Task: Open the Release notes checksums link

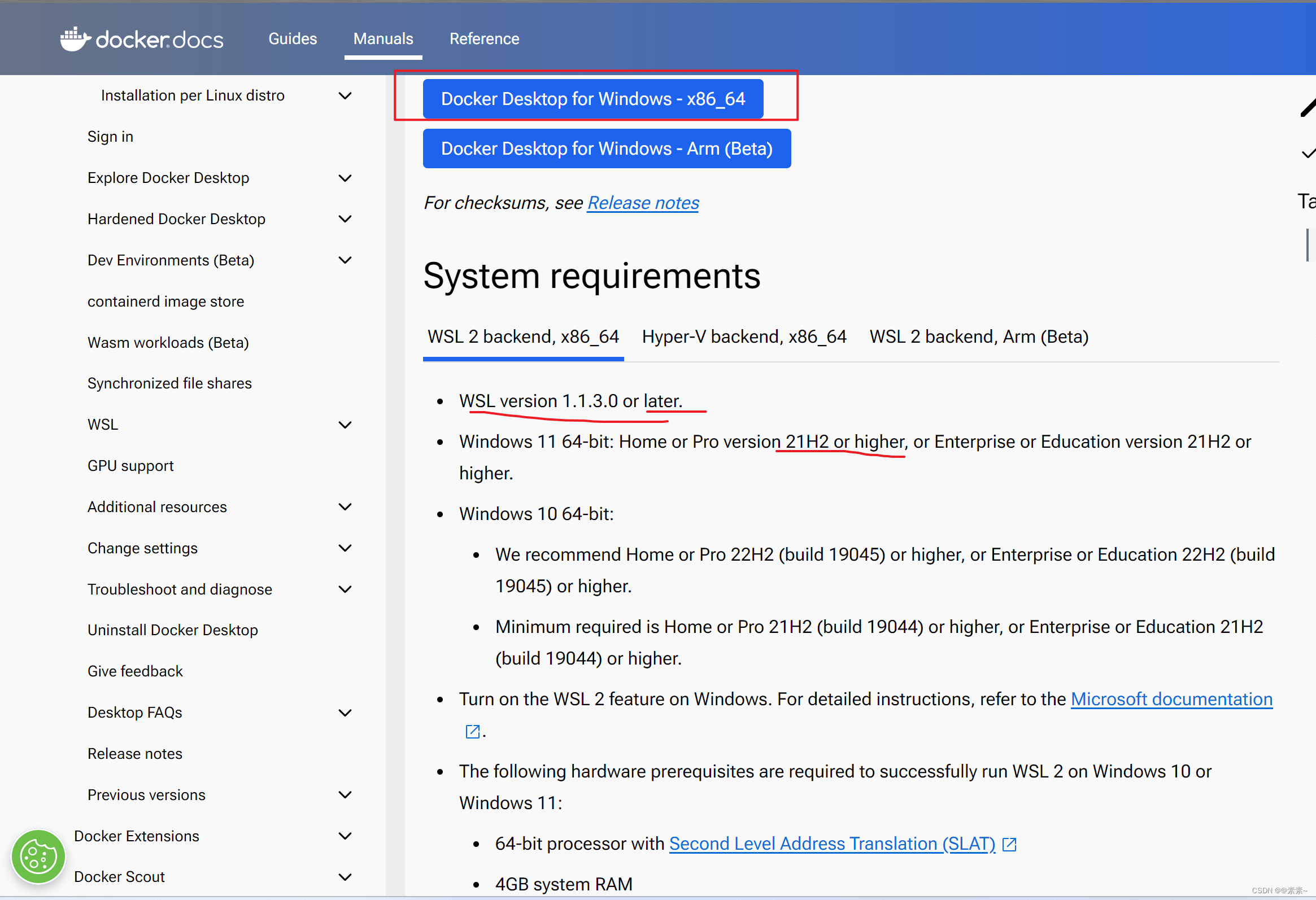Action: tap(643, 203)
